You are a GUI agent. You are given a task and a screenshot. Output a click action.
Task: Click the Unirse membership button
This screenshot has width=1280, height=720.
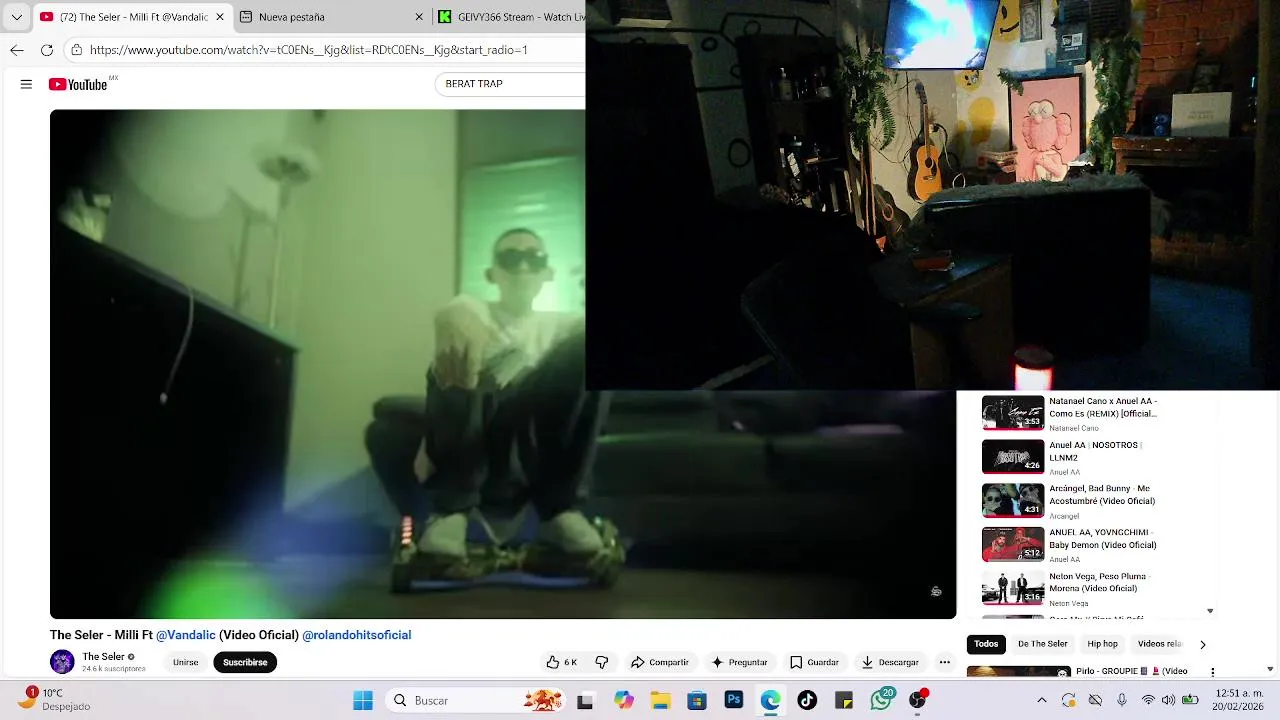[185, 662]
